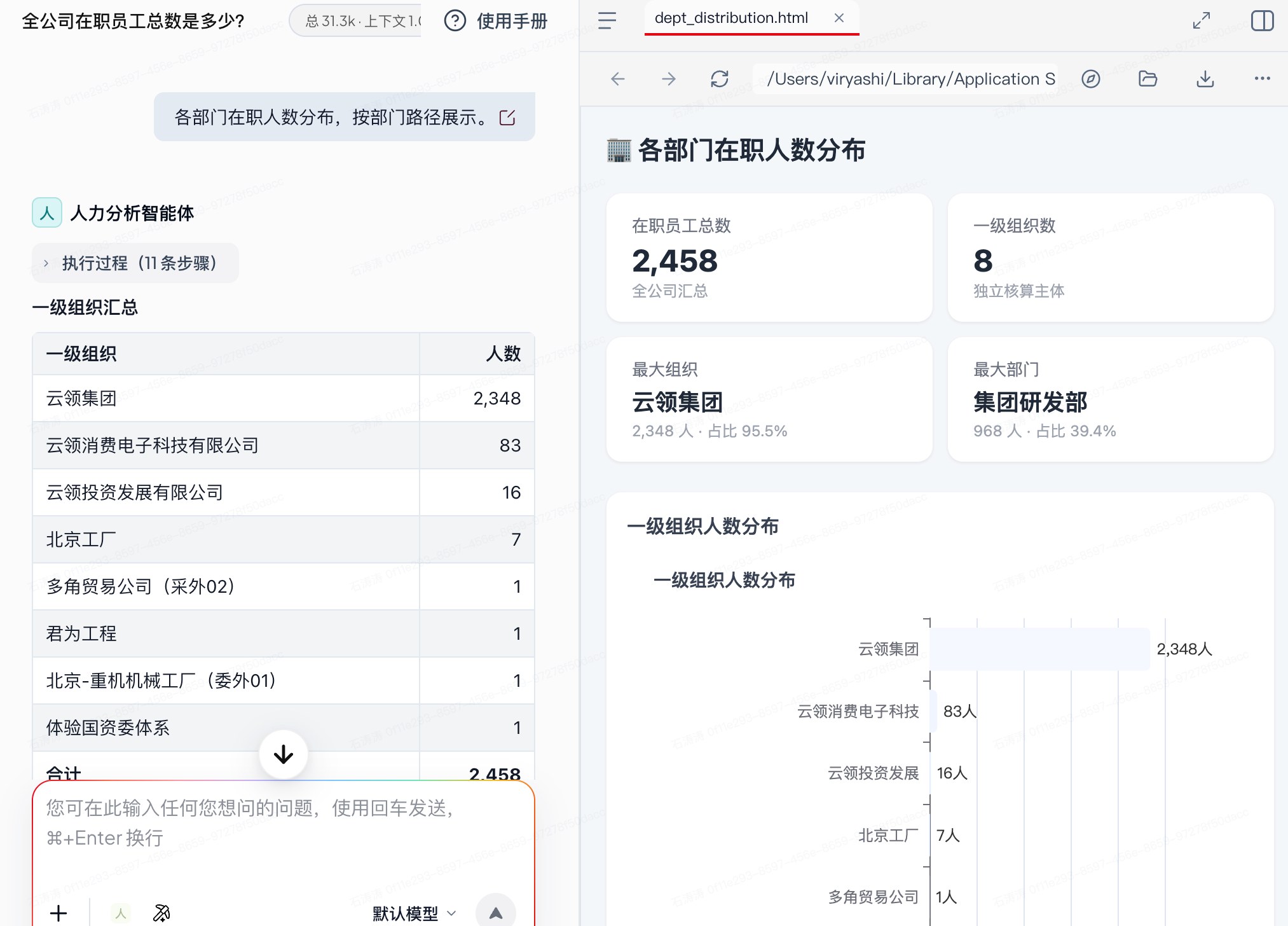Send the message with the up-arrow button
The width and height of the screenshot is (1288, 926).
click(x=496, y=913)
